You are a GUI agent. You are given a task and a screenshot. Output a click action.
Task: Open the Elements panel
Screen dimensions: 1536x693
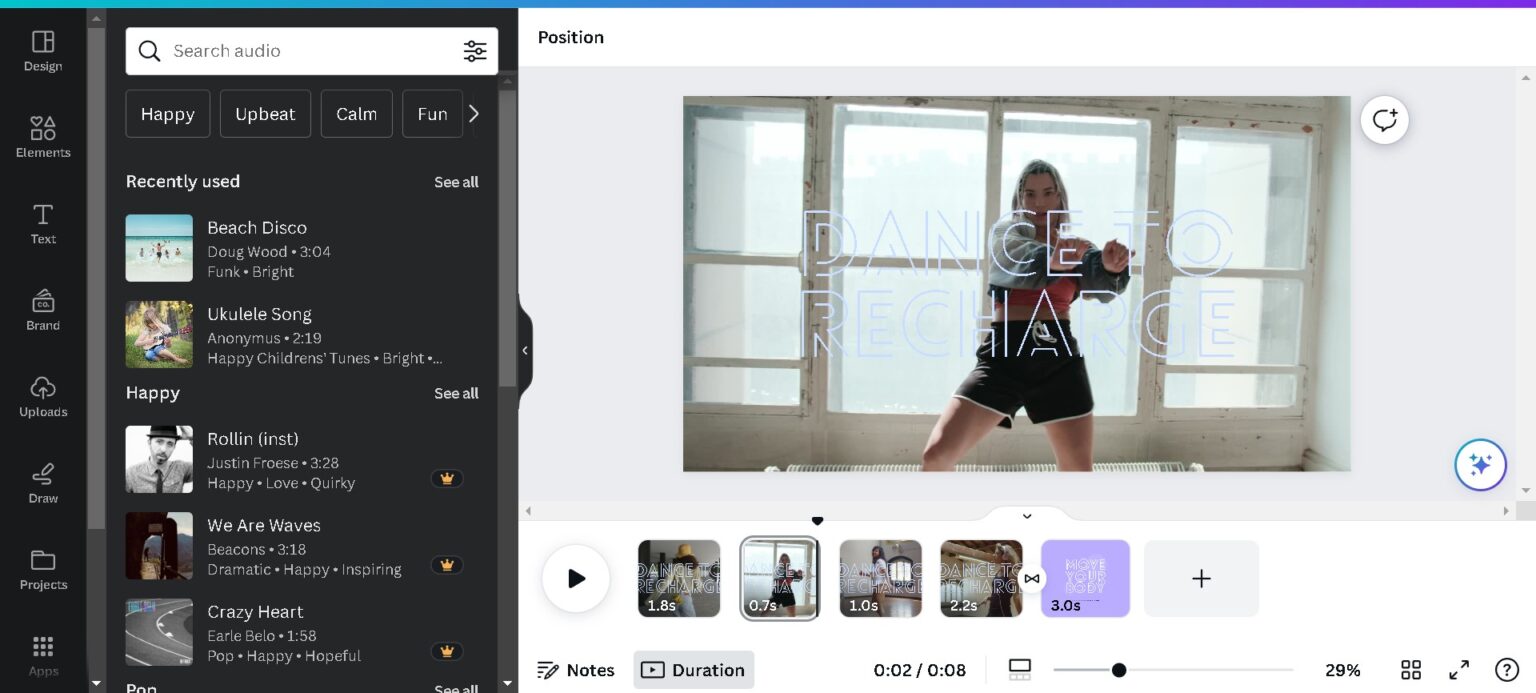(x=42, y=135)
